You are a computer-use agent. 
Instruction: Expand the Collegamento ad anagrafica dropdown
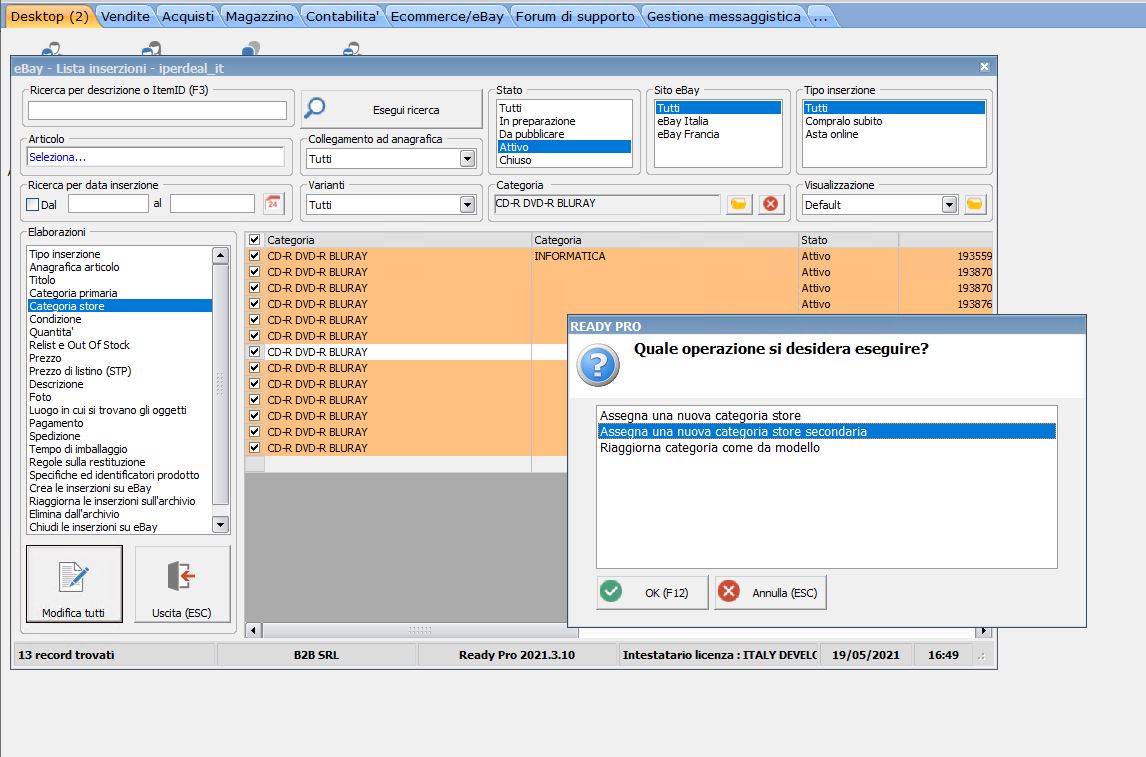coord(468,159)
